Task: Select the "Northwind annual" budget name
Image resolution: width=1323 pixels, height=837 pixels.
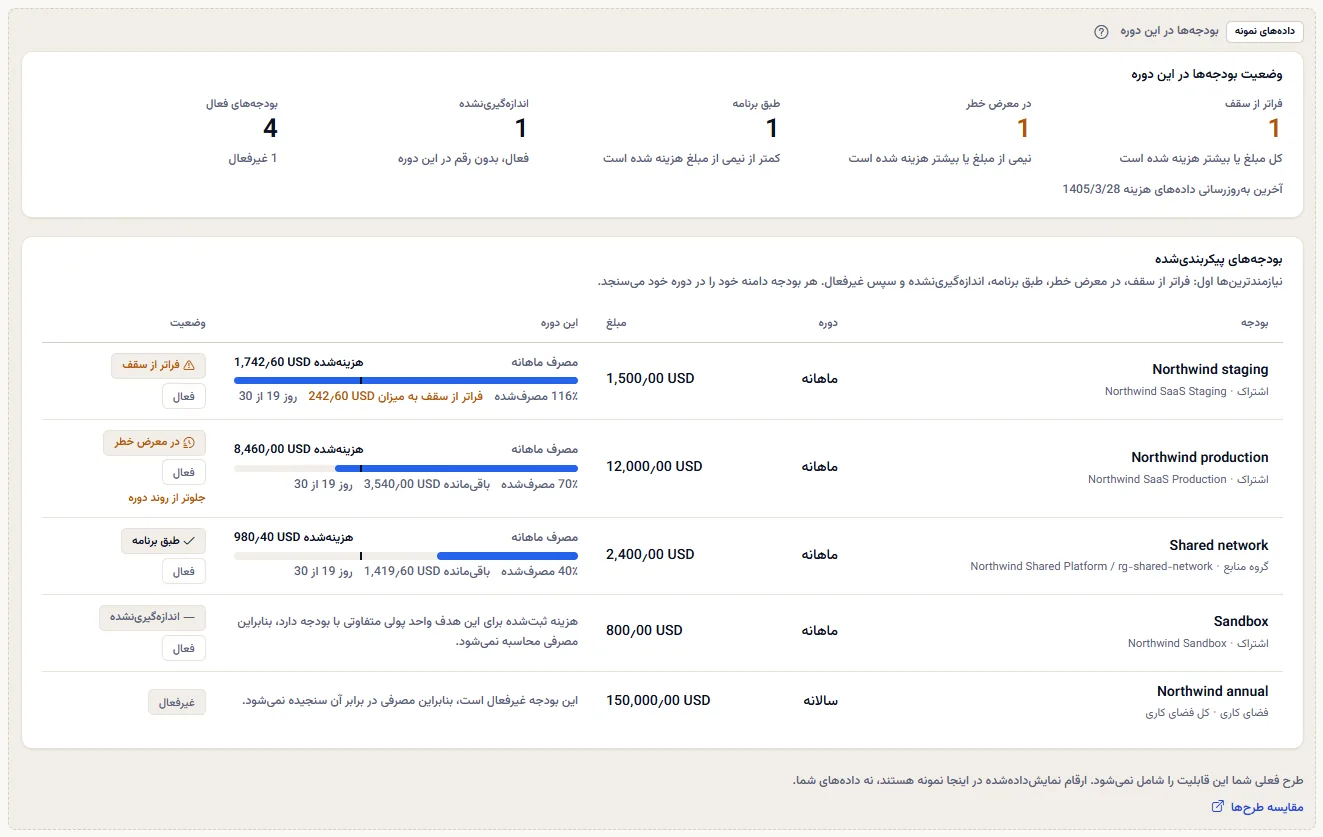Action: pos(1213,691)
